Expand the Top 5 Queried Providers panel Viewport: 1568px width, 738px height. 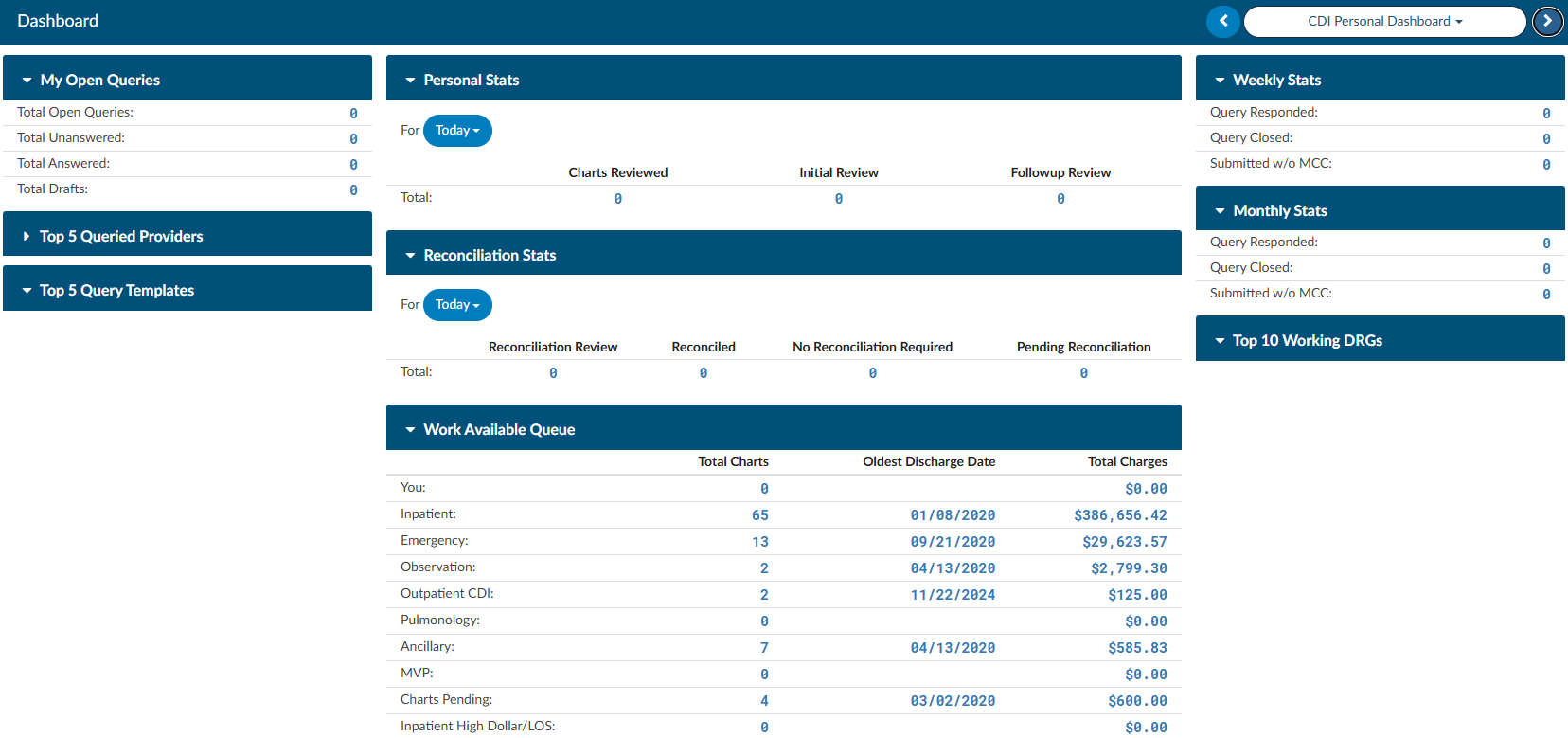tap(187, 236)
